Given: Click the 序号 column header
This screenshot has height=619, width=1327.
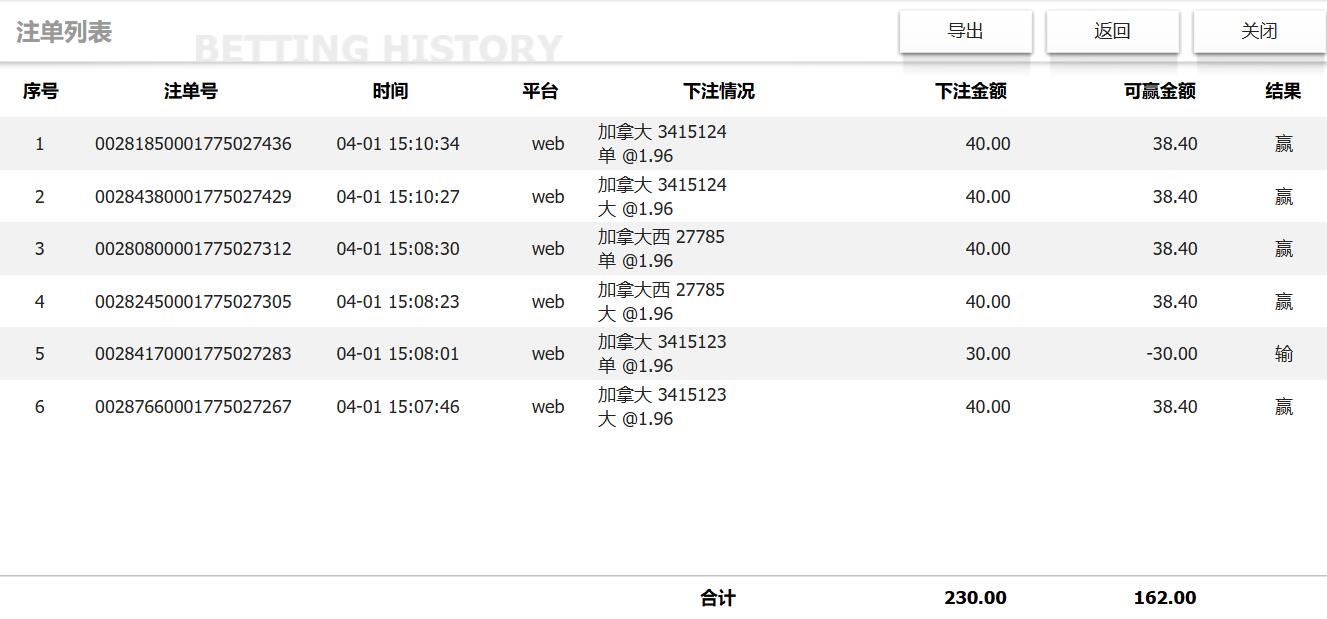Looking at the screenshot, I should pyautogui.click(x=40, y=91).
